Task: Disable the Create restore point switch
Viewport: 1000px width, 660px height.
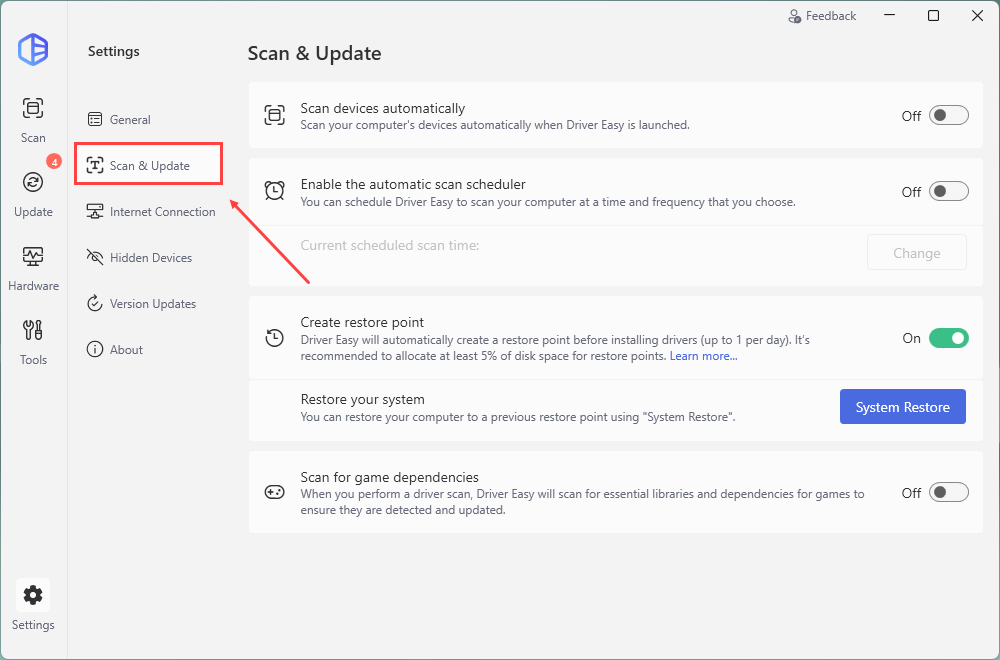Action: pos(948,338)
